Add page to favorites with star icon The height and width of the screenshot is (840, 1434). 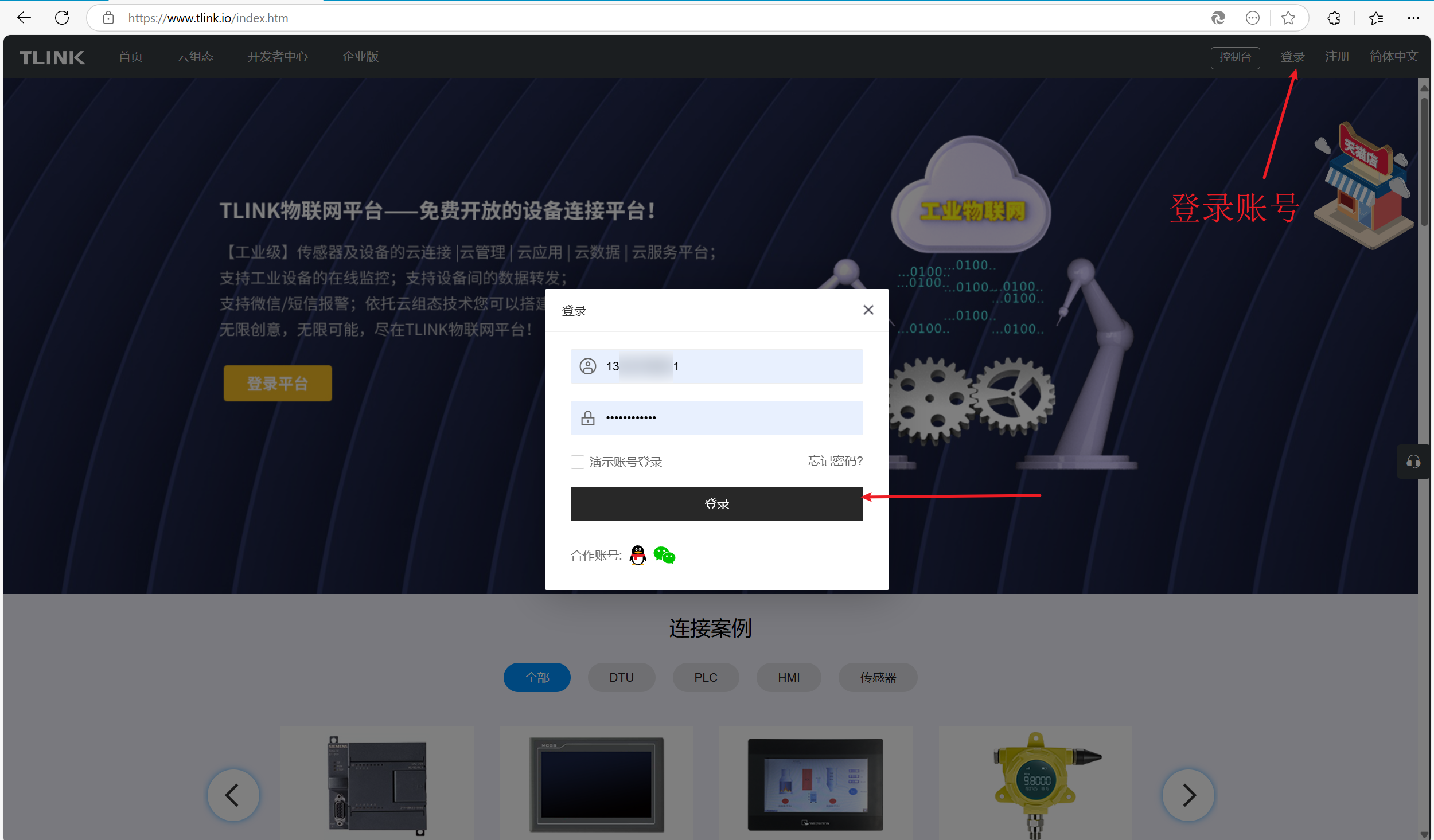coord(1288,18)
